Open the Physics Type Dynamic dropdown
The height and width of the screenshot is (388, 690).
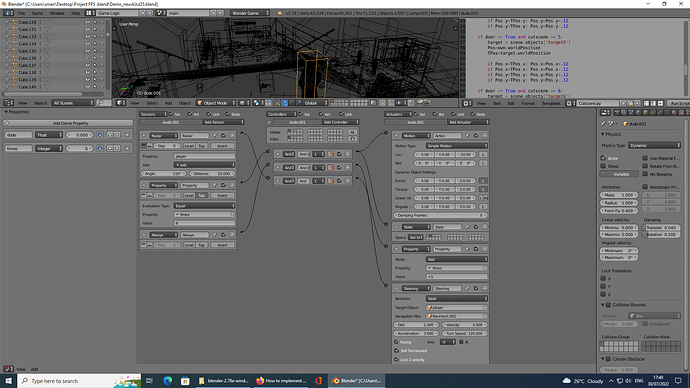click(654, 145)
